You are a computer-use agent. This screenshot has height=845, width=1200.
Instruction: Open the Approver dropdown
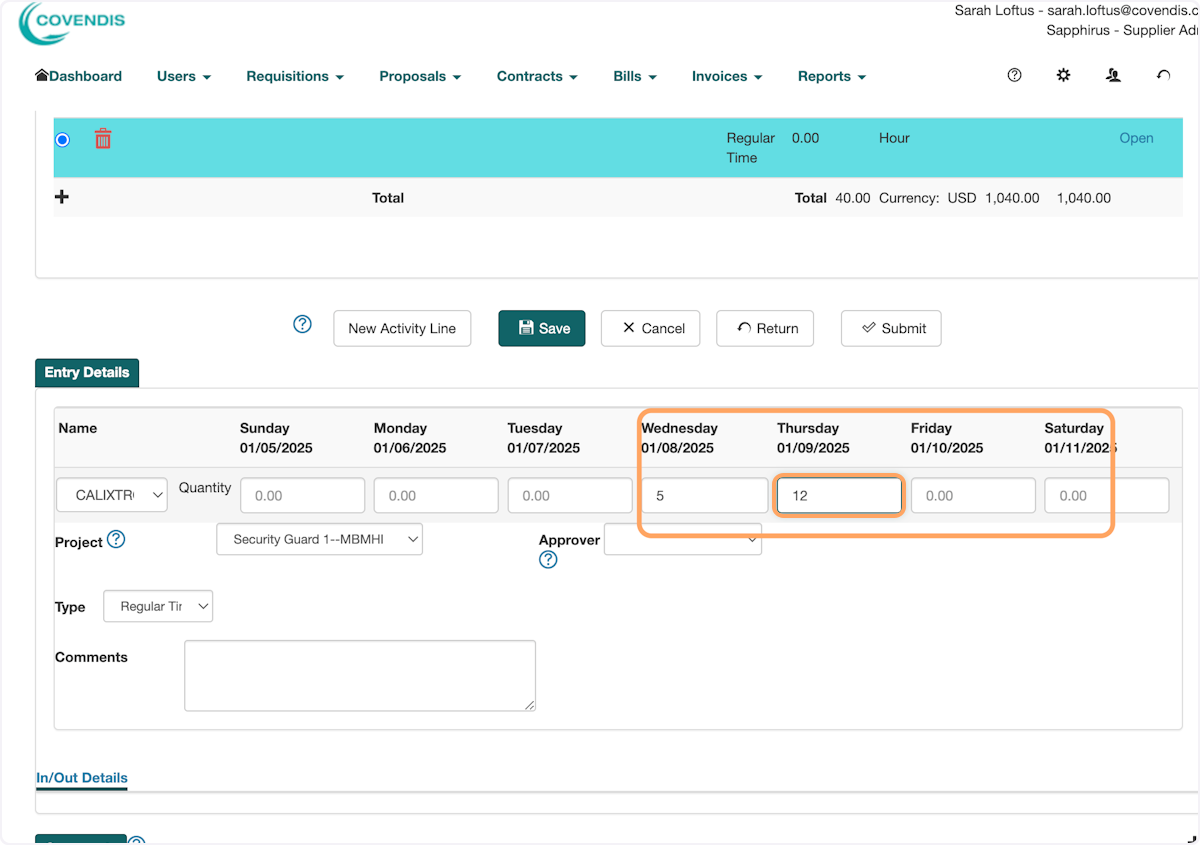click(x=683, y=539)
